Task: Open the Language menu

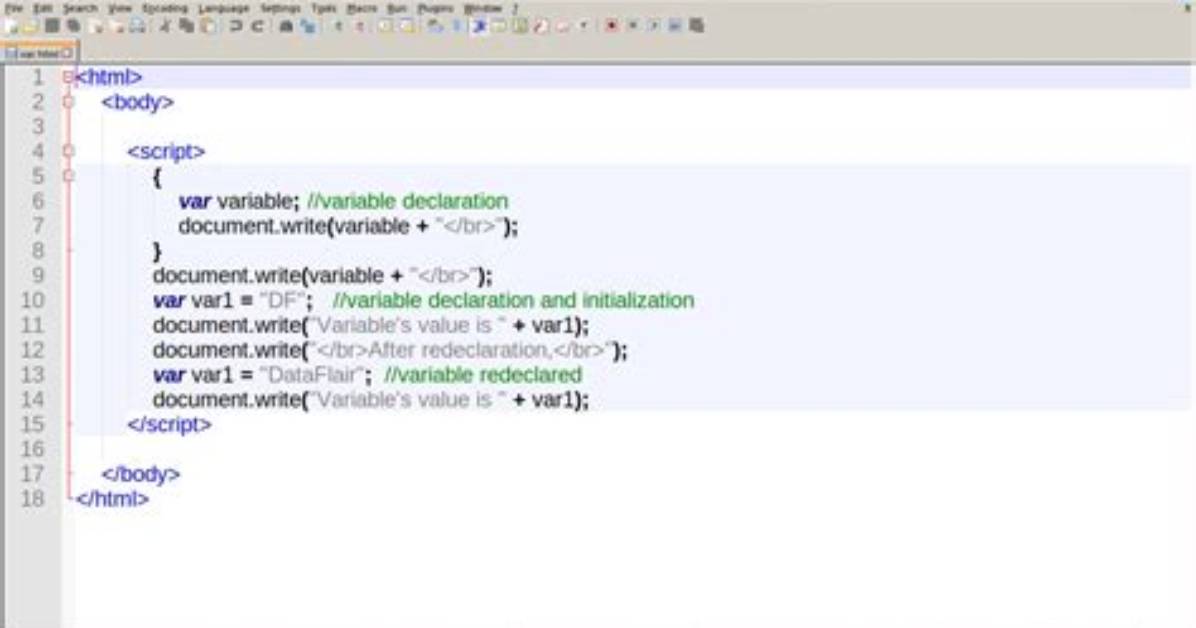Action: pos(223,8)
